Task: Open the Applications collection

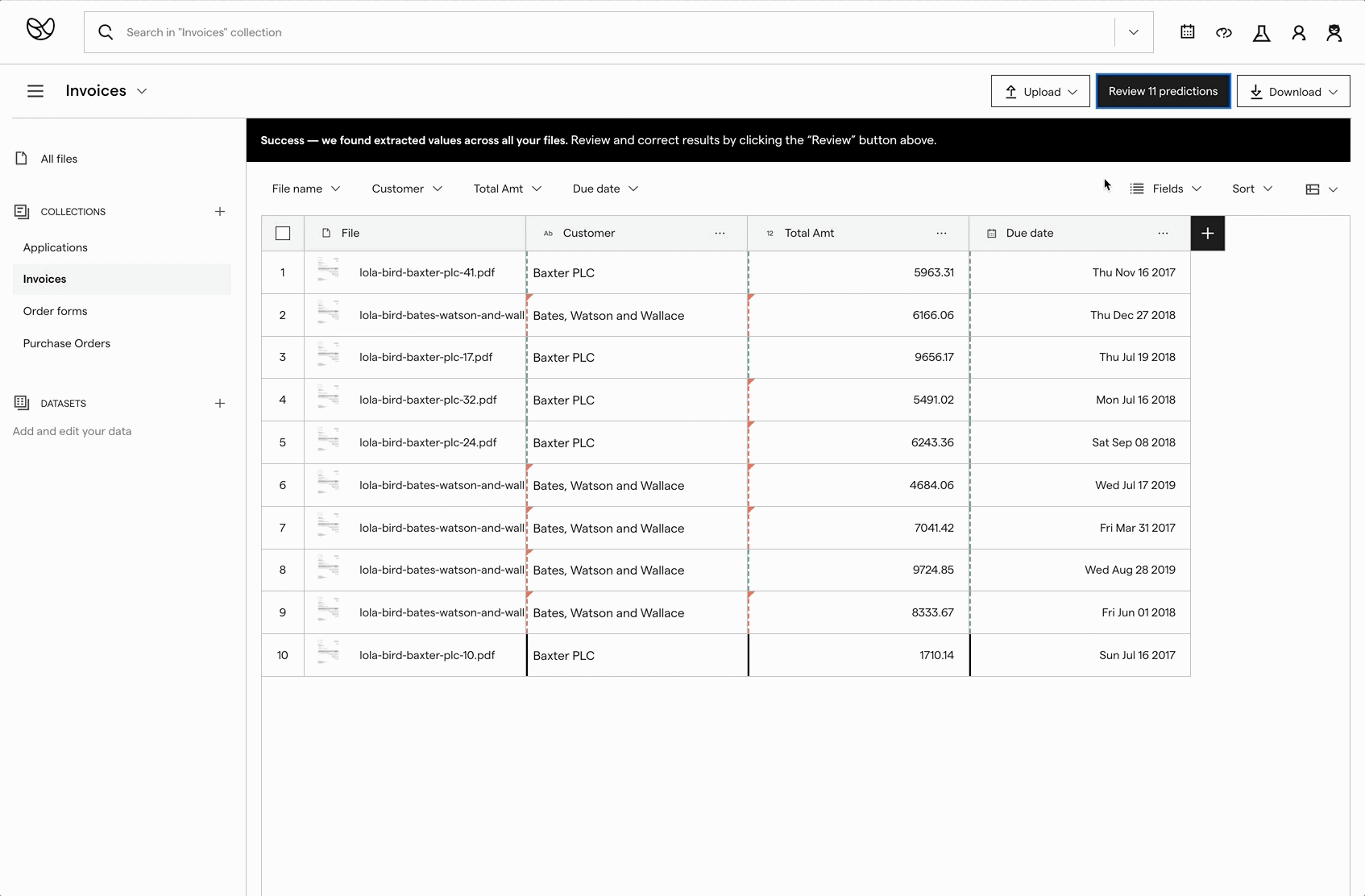Action: (55, 247)
